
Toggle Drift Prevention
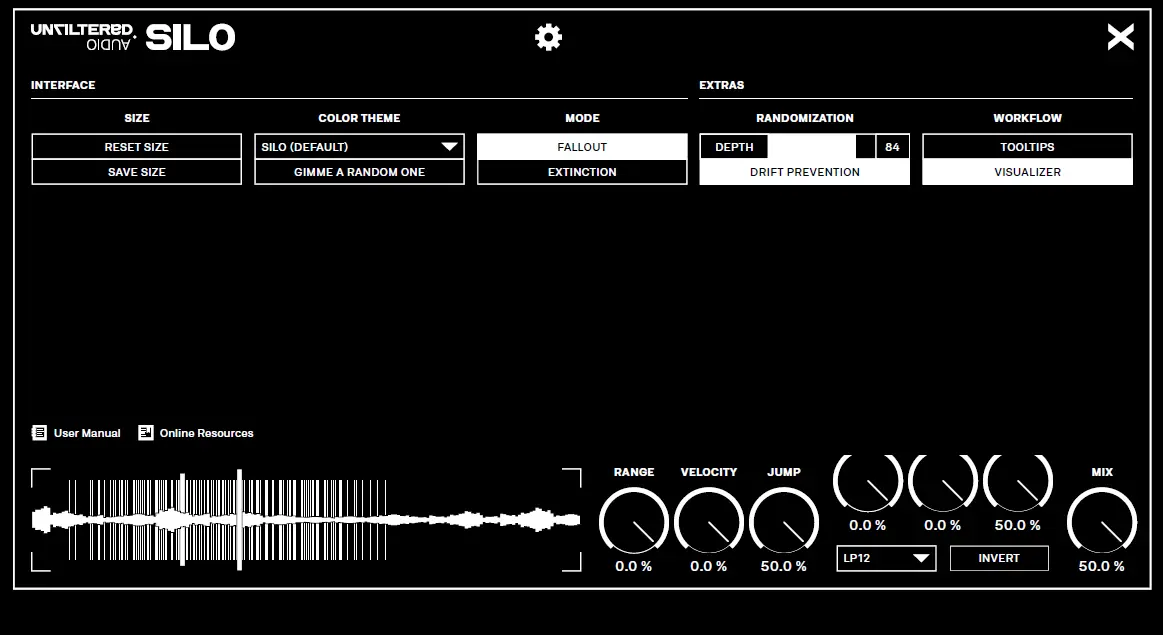804,171
